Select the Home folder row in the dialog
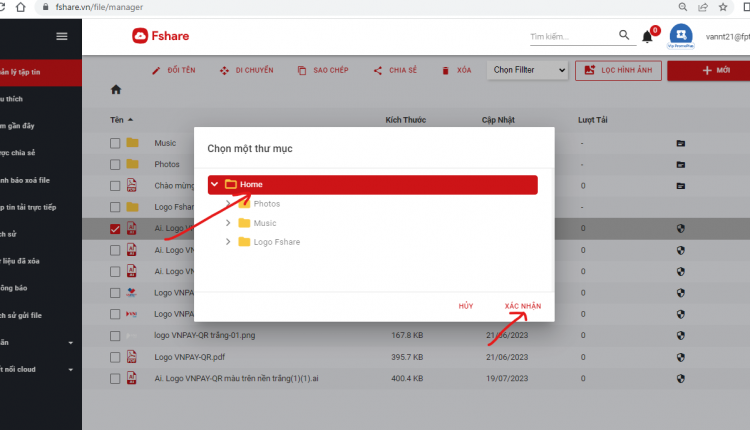This screenshot has width=750, height=430. point(373,185)
